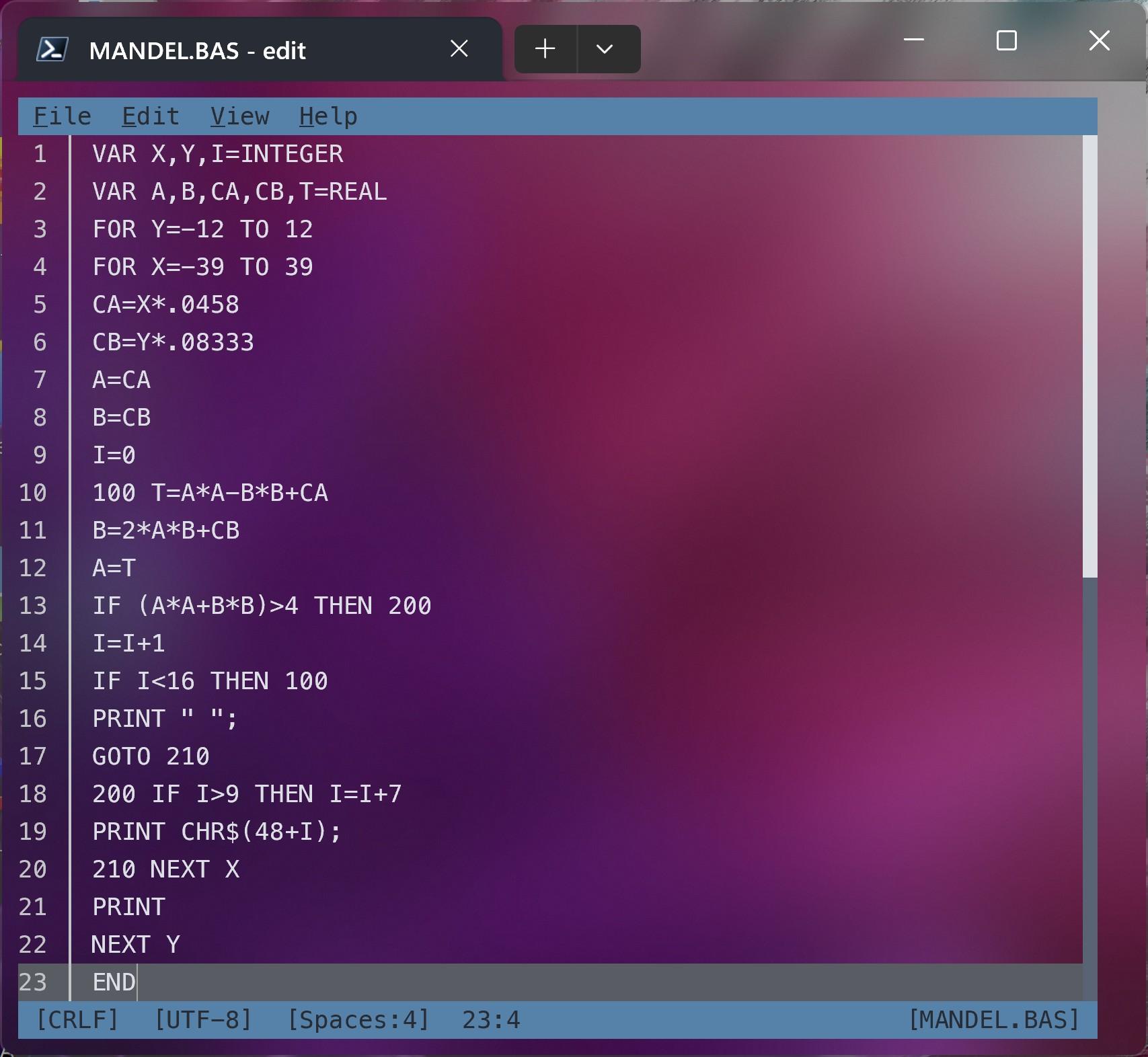Click the 23:4 cursor position indicator
Viewport: 1148px width, 1057px height.
[x=491, y=1019]
